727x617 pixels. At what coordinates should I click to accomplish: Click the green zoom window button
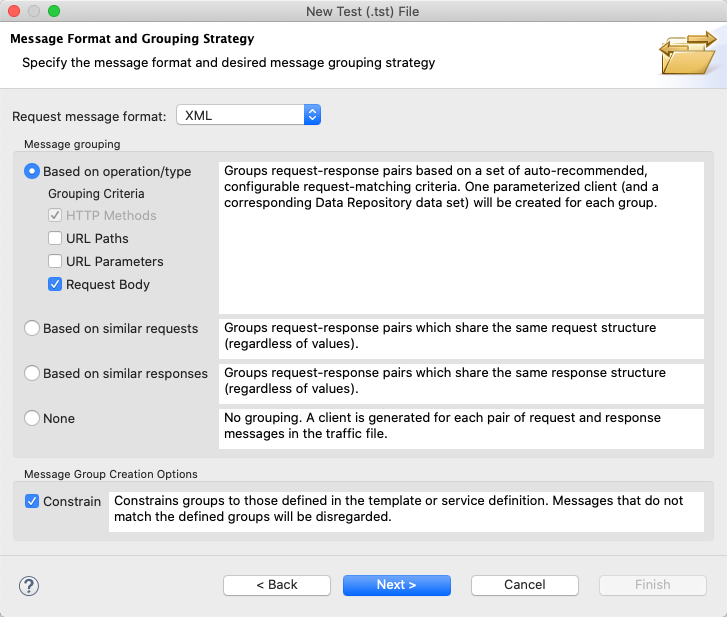(x=54, y=11)
